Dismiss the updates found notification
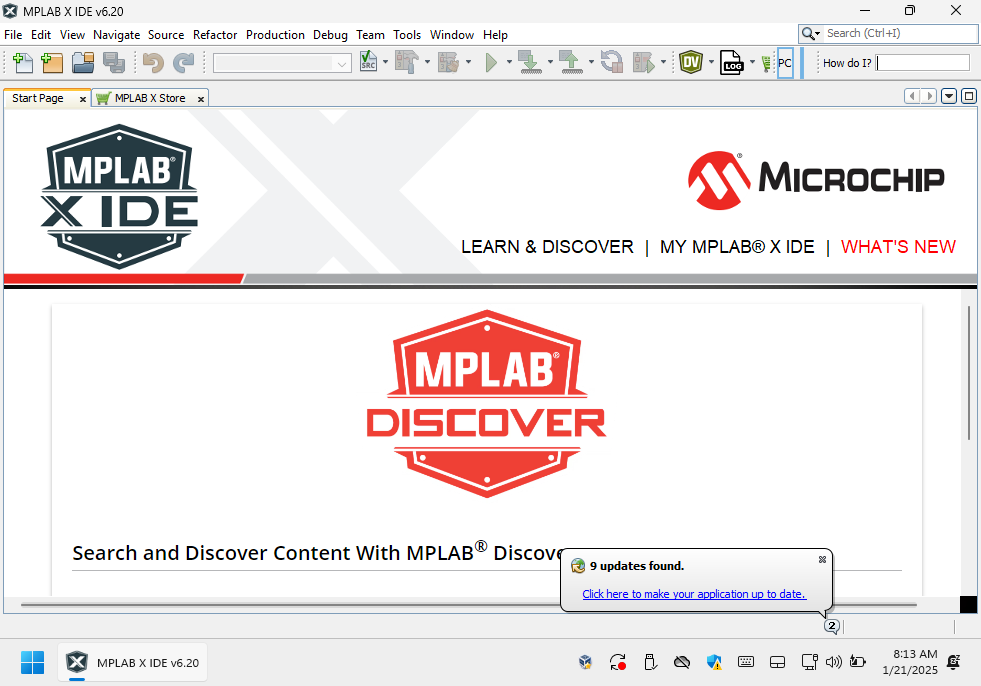981x686 pixels. point(822,560)
